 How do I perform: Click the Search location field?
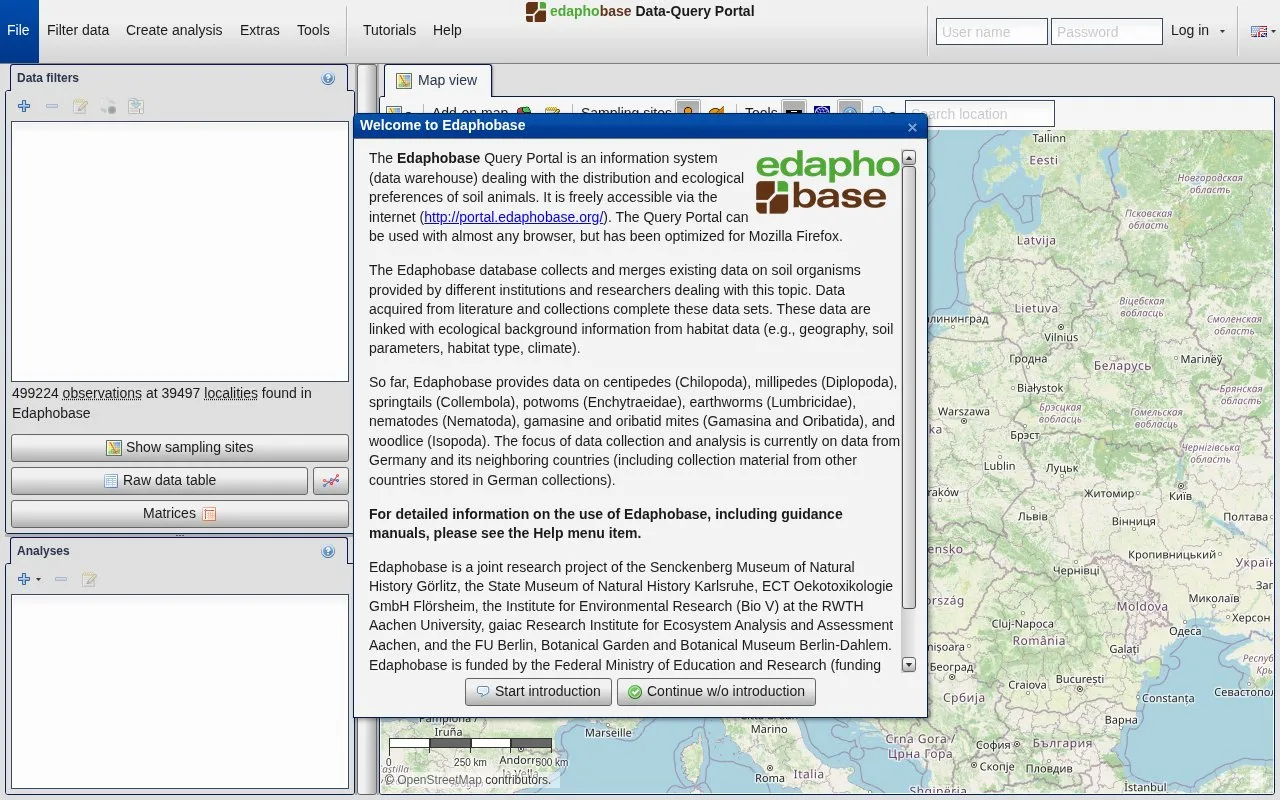(x=980, y=114)
